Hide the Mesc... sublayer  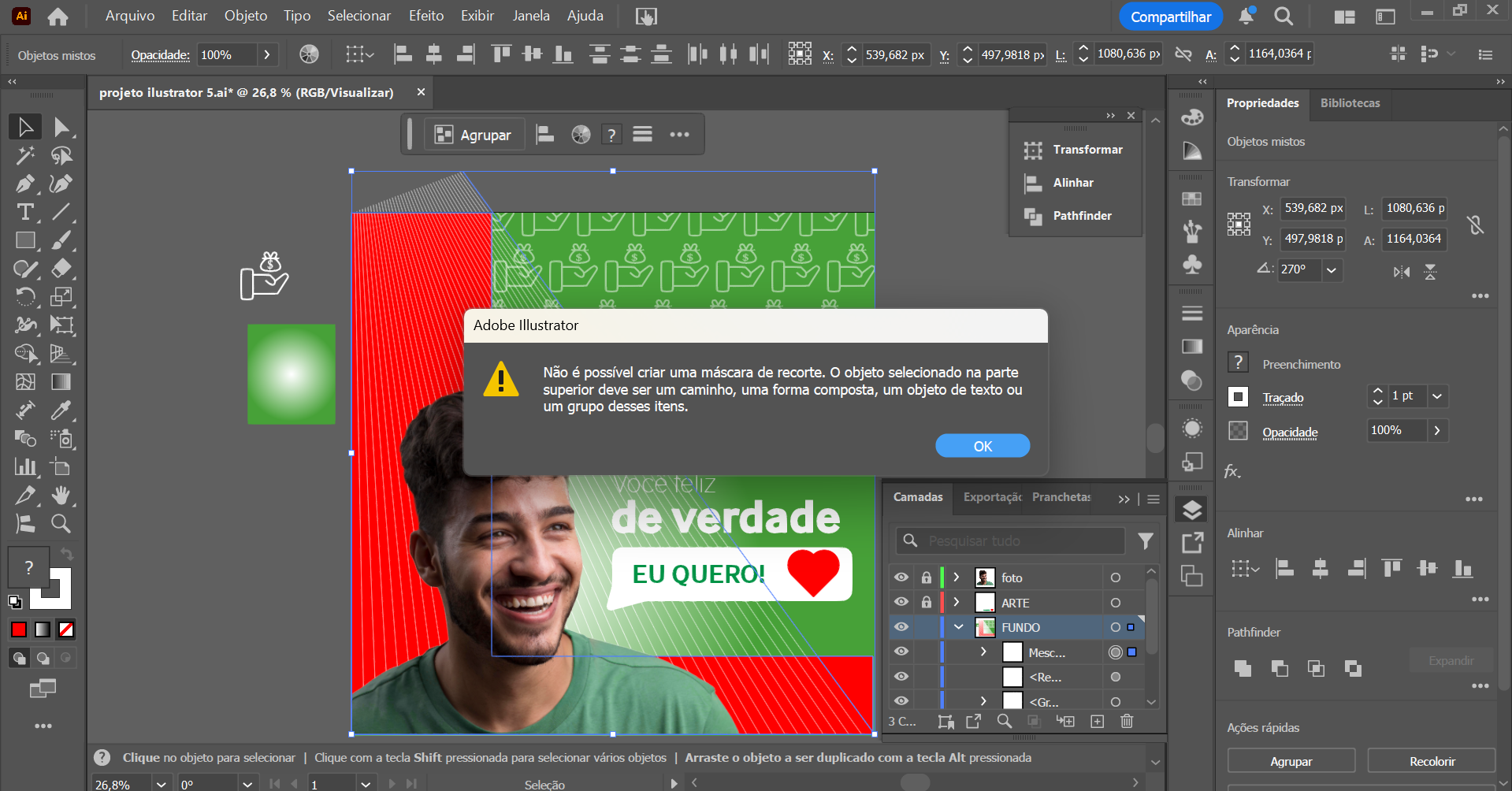click(x=901, y=652)
